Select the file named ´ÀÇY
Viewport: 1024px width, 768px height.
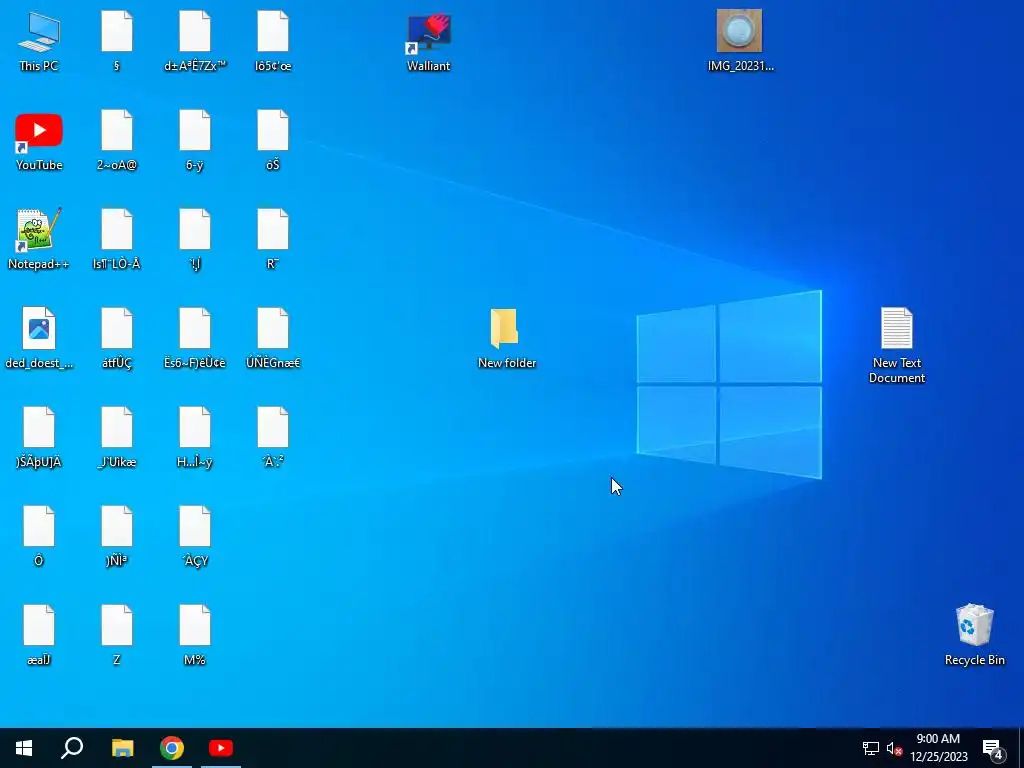point(195,536)
